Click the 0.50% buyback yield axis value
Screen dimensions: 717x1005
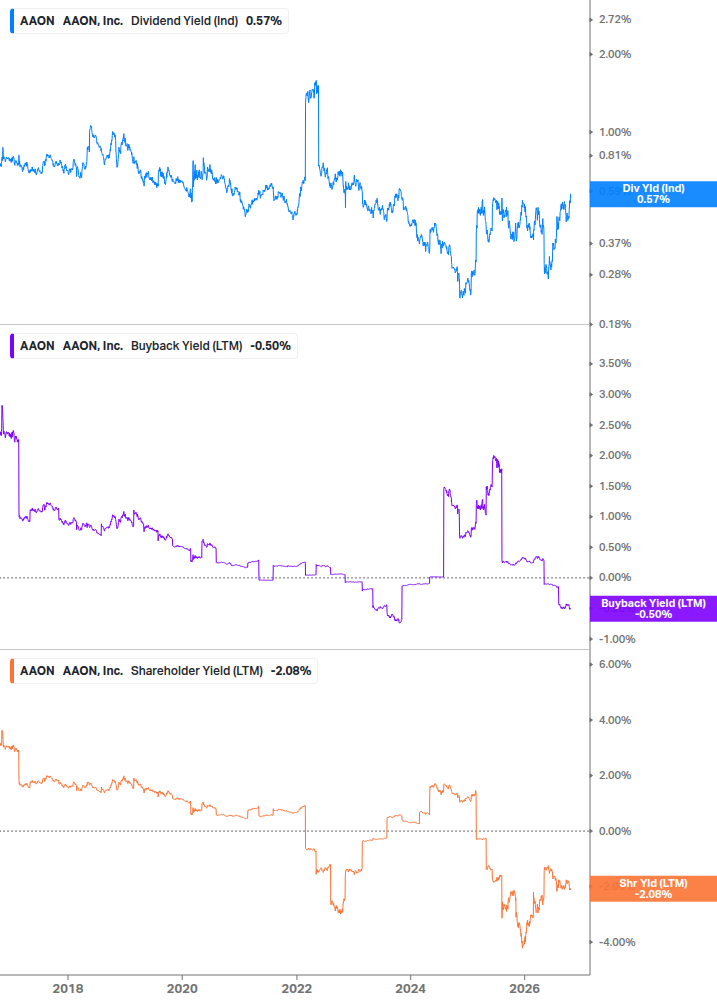[x=615, y=547]
